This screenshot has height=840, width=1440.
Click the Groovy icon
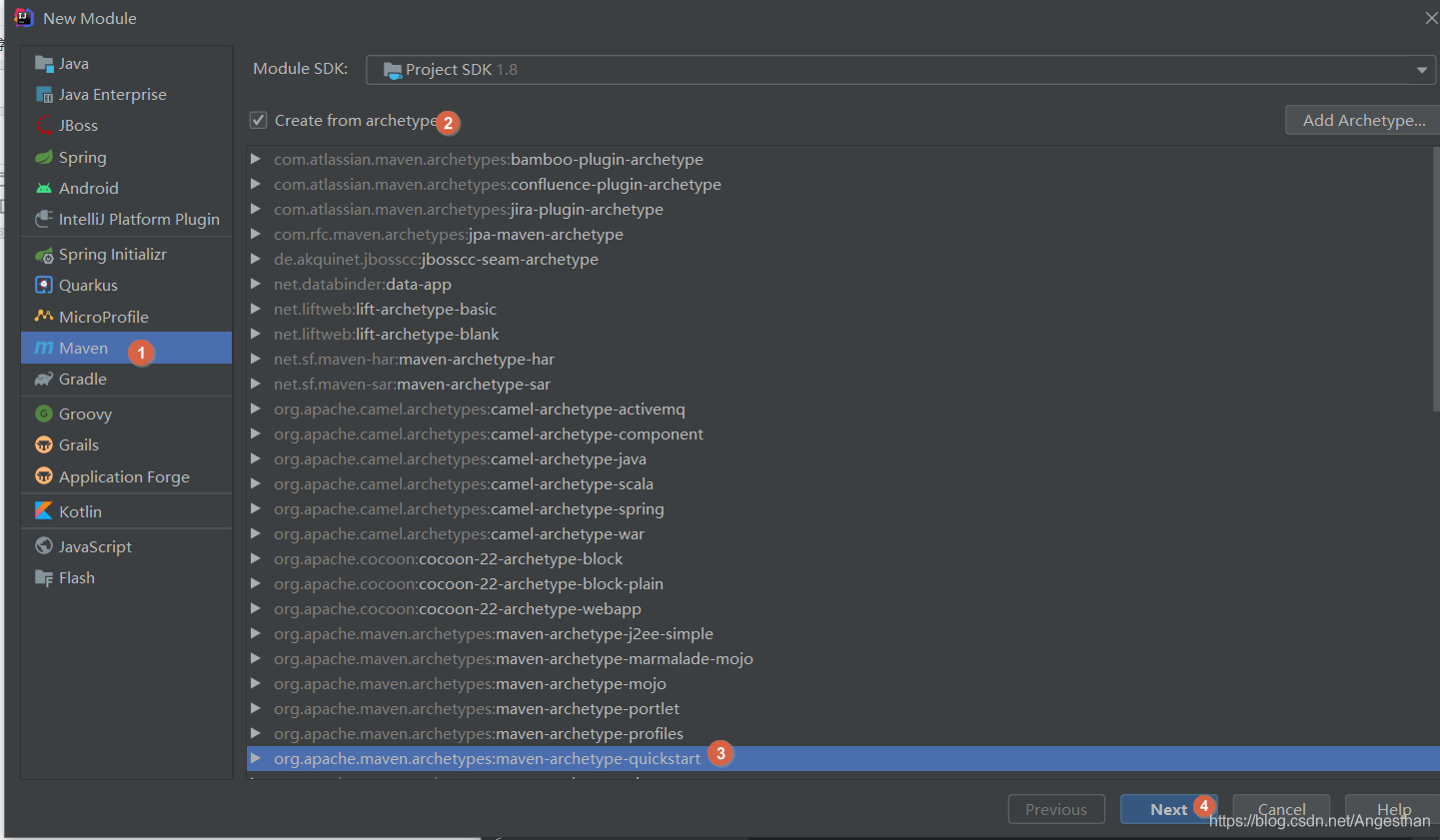pyautogui.click(x=44, y=414)
